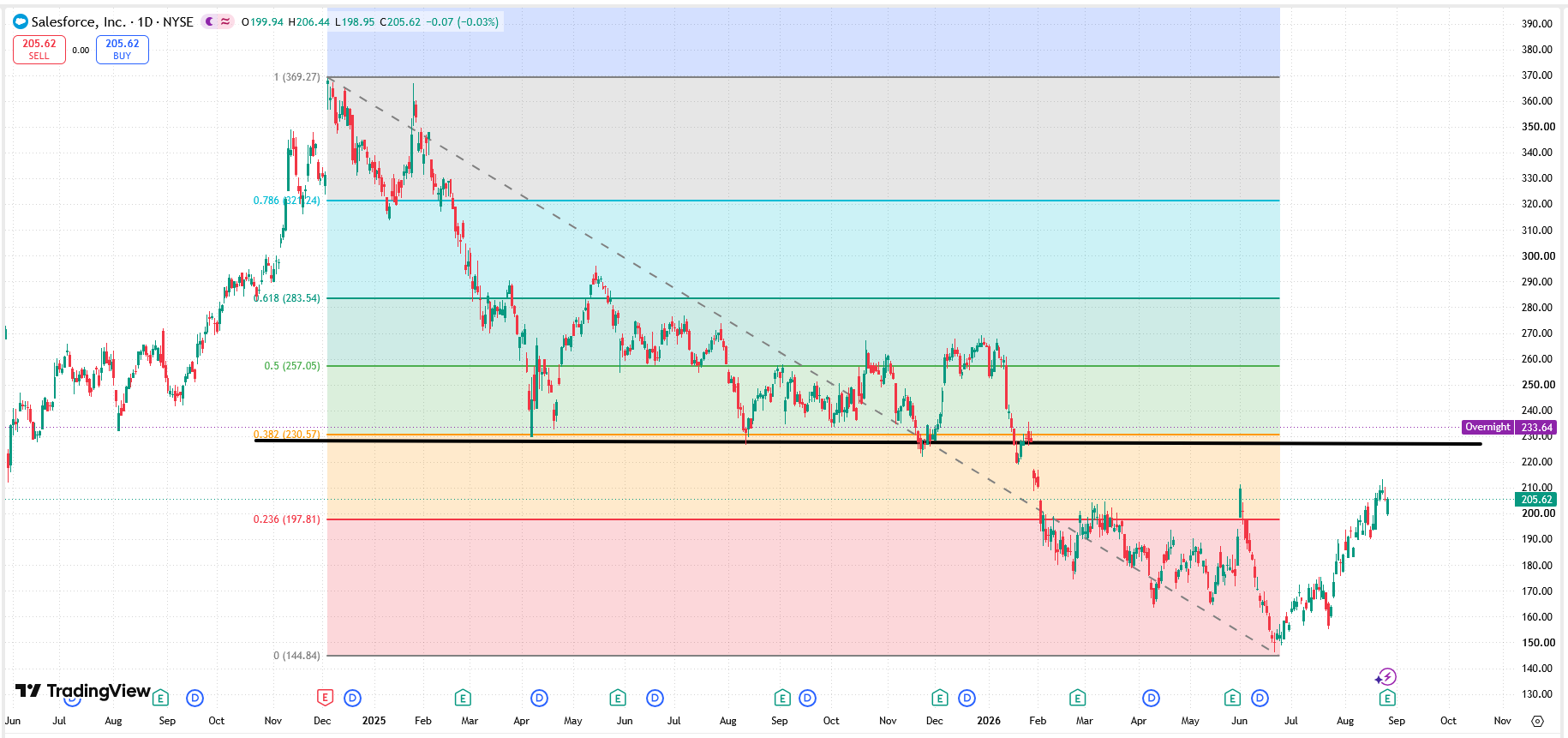Click the 205.62 SELL button
1568x738 pixels.
39,50
